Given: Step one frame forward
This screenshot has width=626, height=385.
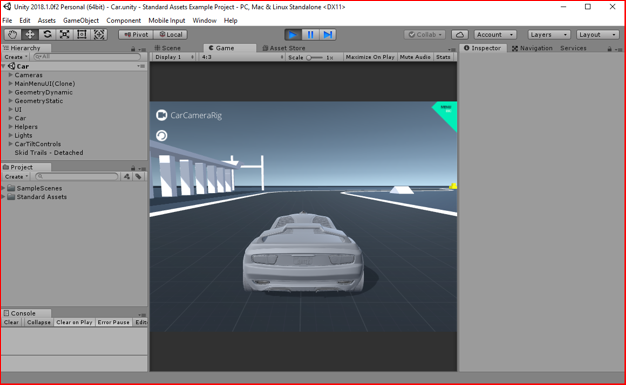Looking at the screenshot, I should coord(327,35).
